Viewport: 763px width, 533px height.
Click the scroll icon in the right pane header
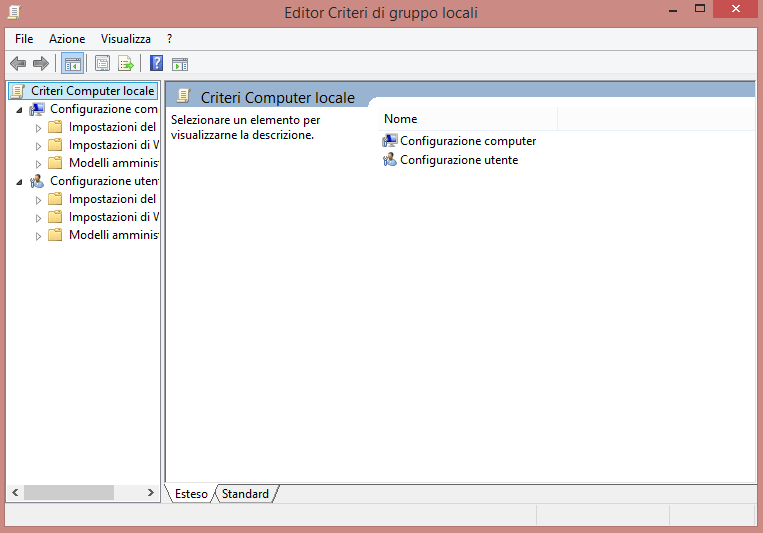(x=183, y=96)
